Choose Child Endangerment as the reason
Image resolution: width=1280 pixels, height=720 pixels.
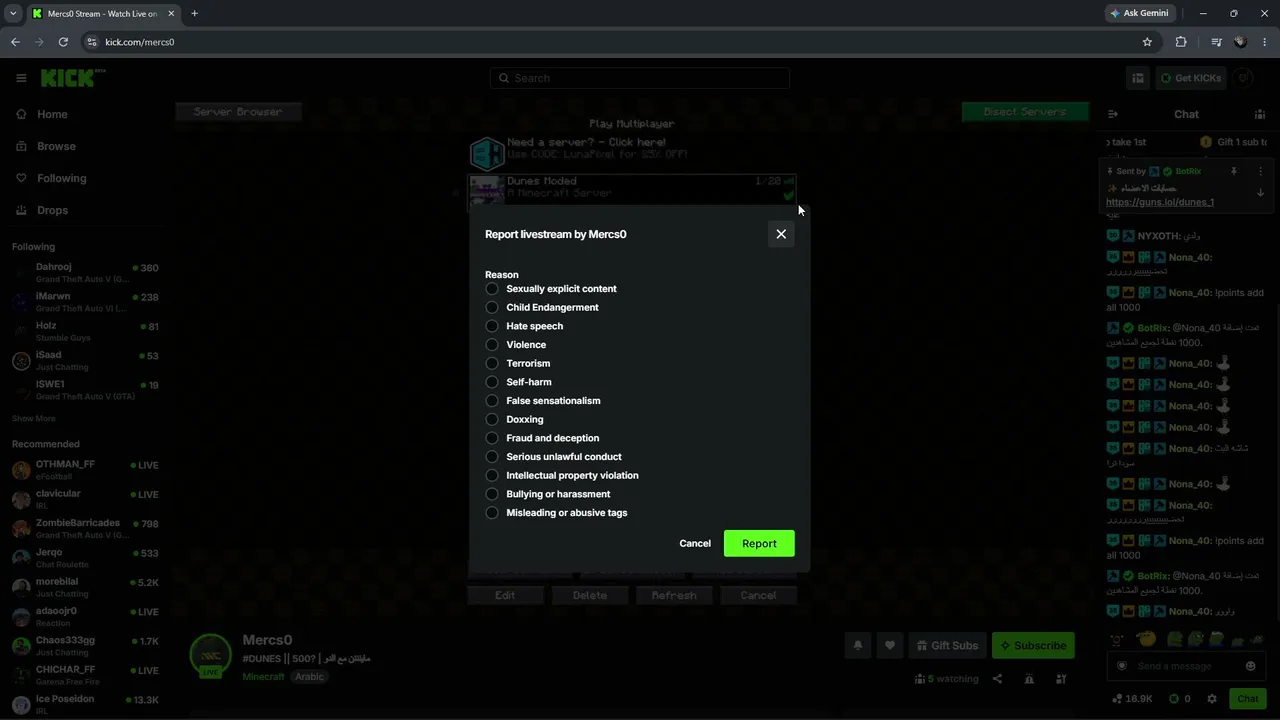click(492, 308)
